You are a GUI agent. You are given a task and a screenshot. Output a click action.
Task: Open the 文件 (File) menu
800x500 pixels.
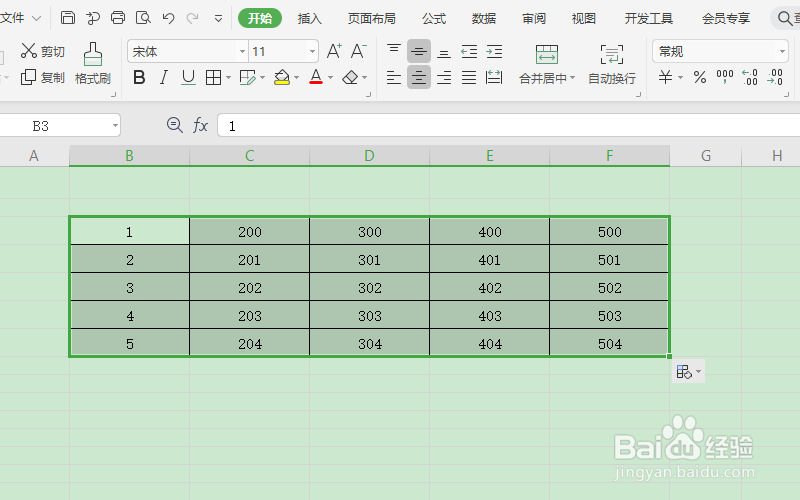[x=19, y=18]
